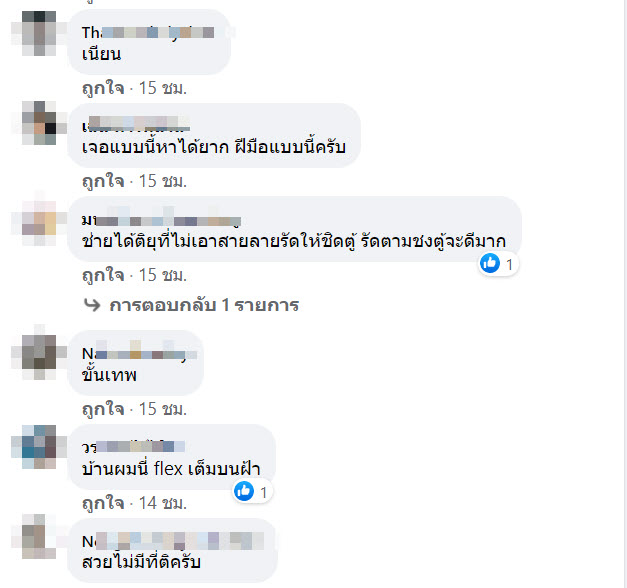
Task: Open the avatar beside the สวยไม่มีที่ติครับ comment
Action: (x=39, y=536)
